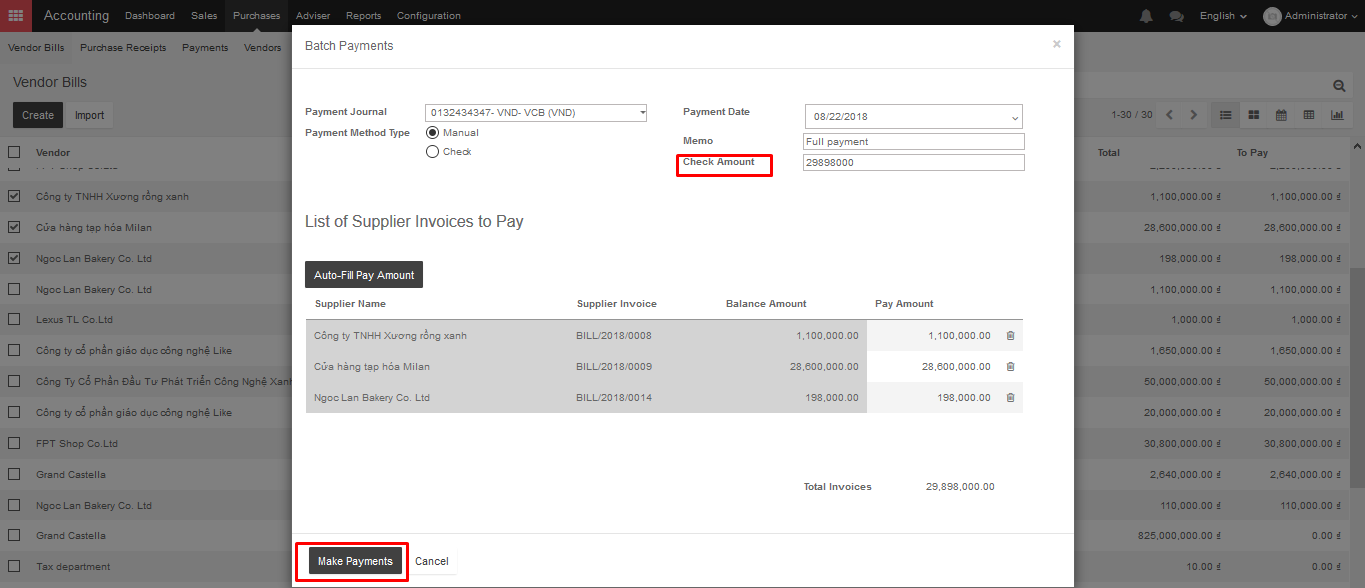
Task: Click the Supplier Name column header
Action: click(x=350, y=304)
